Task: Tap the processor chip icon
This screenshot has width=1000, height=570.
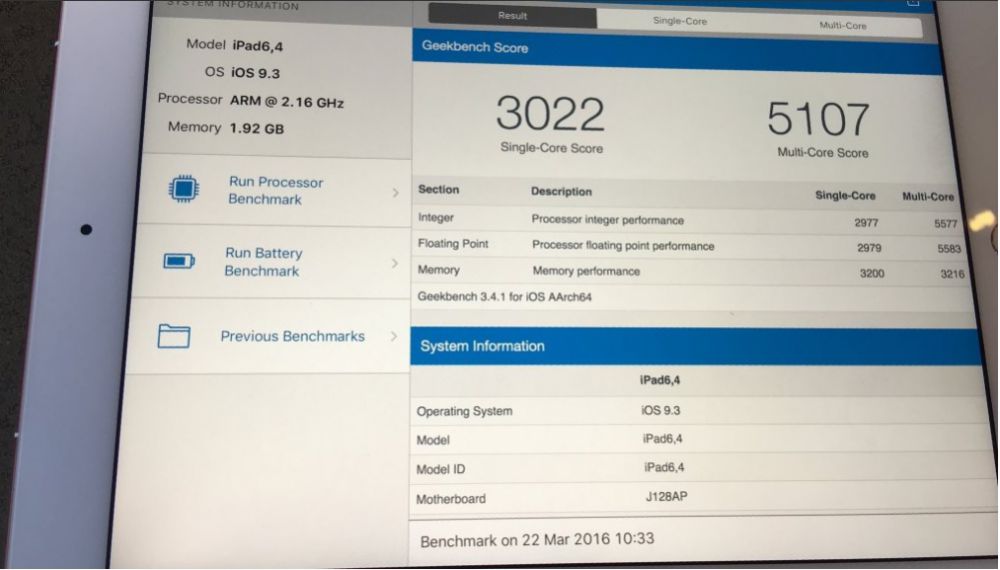Action: click(184, 189)
